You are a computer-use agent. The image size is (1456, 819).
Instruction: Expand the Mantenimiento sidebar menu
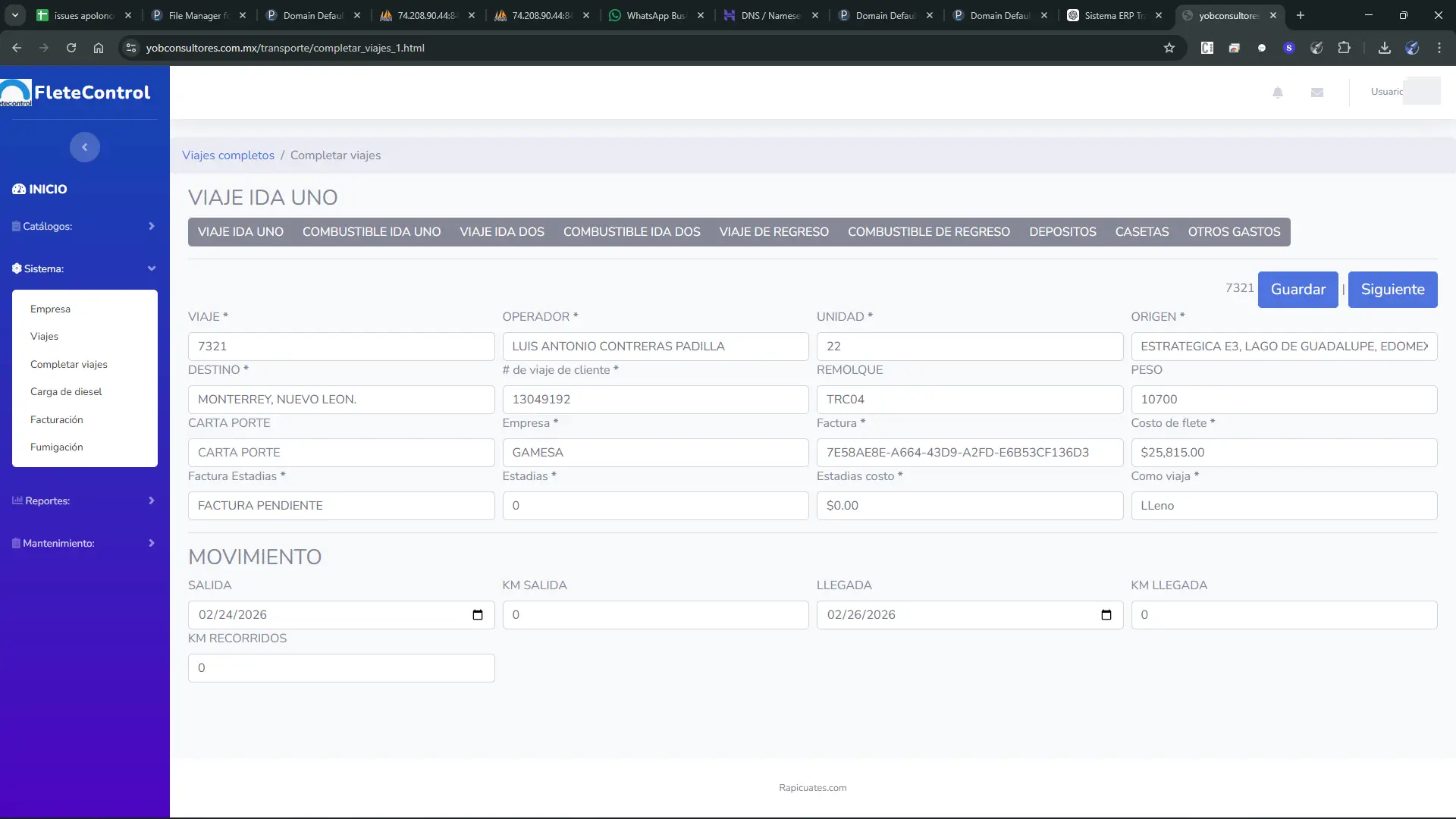tap(84, 543)
